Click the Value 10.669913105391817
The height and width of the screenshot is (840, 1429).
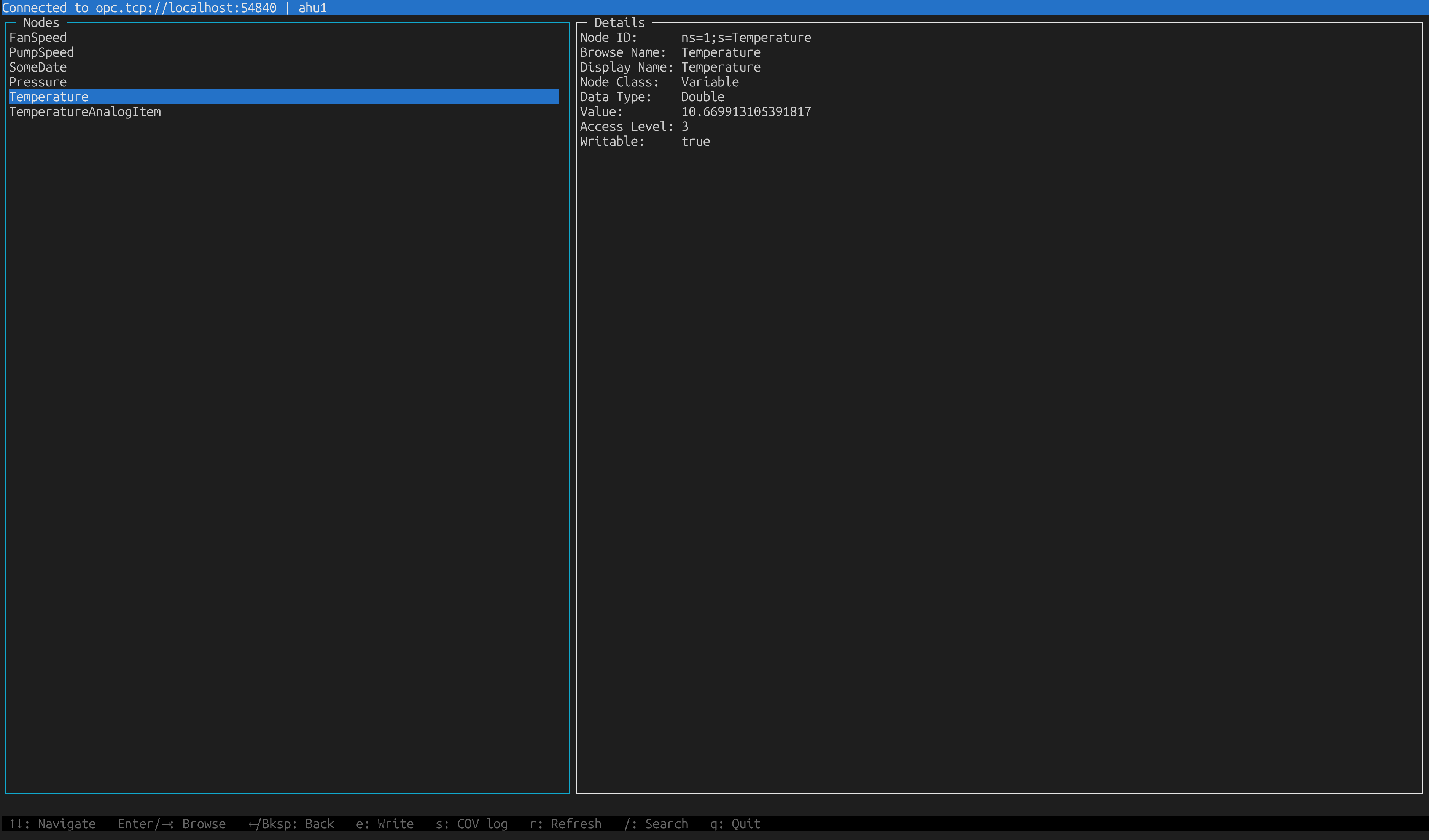coord(746,112)
